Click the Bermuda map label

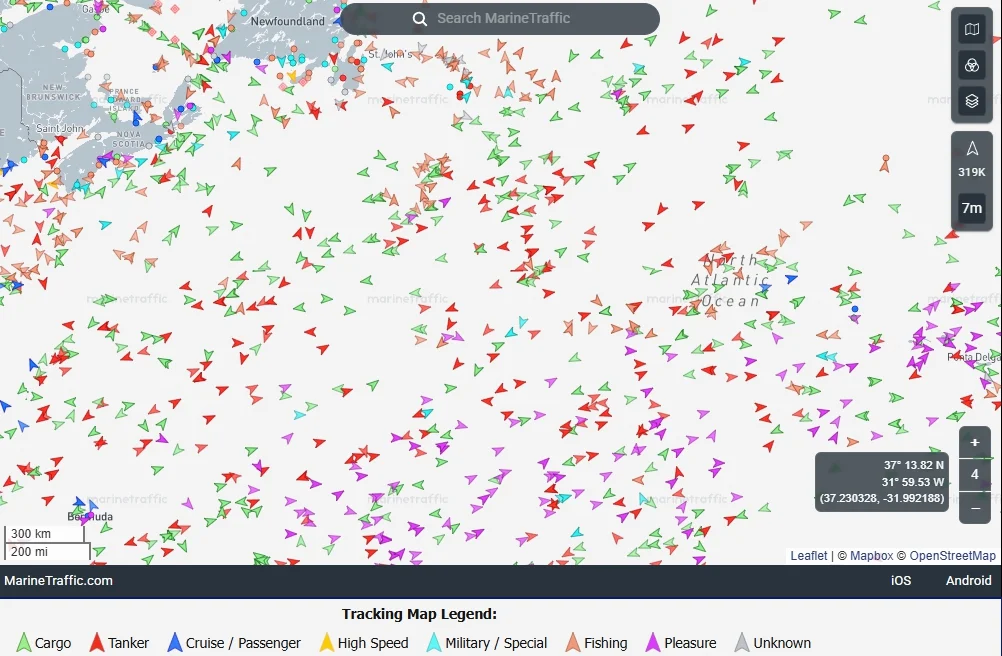pyautogui.click(x=90, y=517)
